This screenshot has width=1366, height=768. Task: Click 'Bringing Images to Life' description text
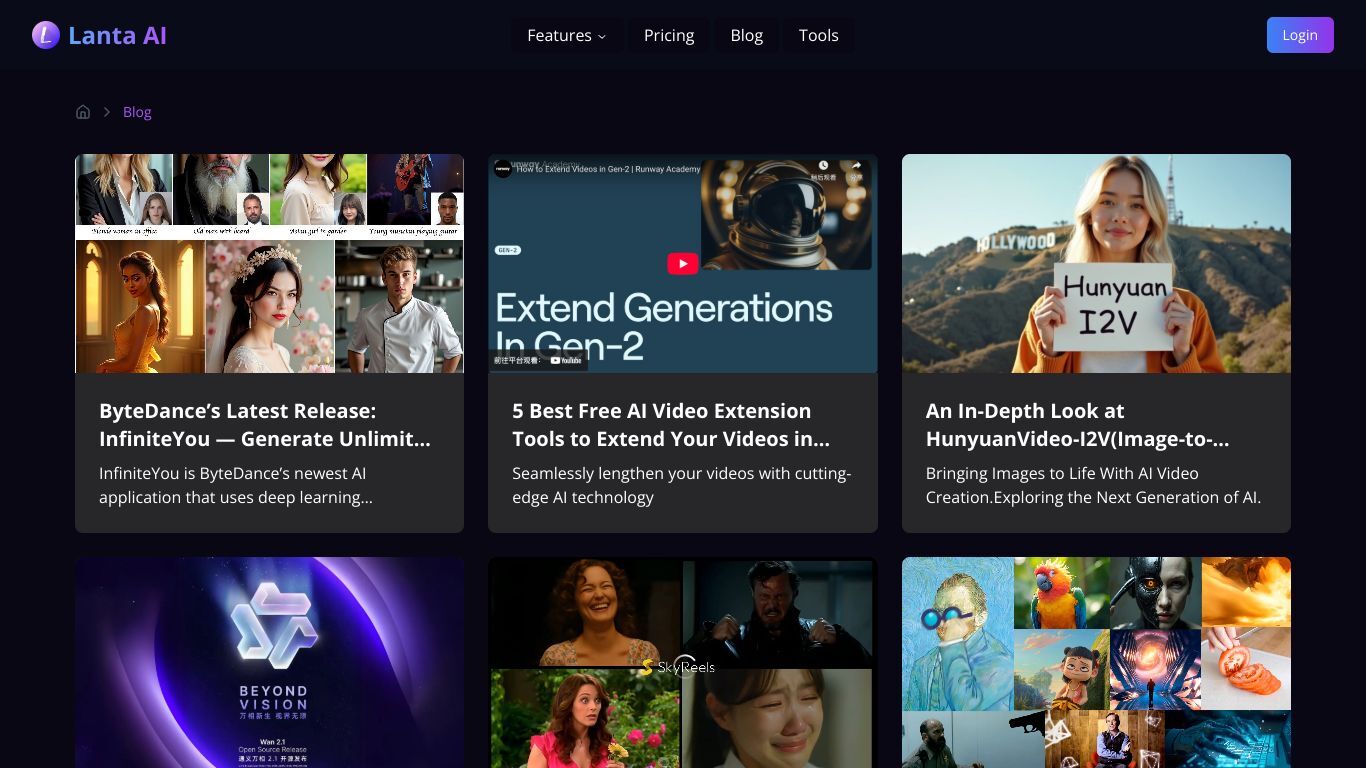[x=1093, y=485]
